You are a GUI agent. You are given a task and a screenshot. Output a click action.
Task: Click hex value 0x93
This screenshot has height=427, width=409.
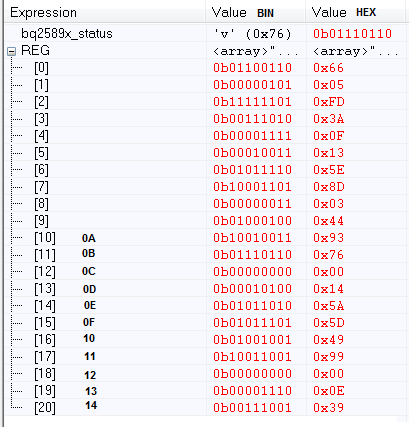click(x=328, y=238)
